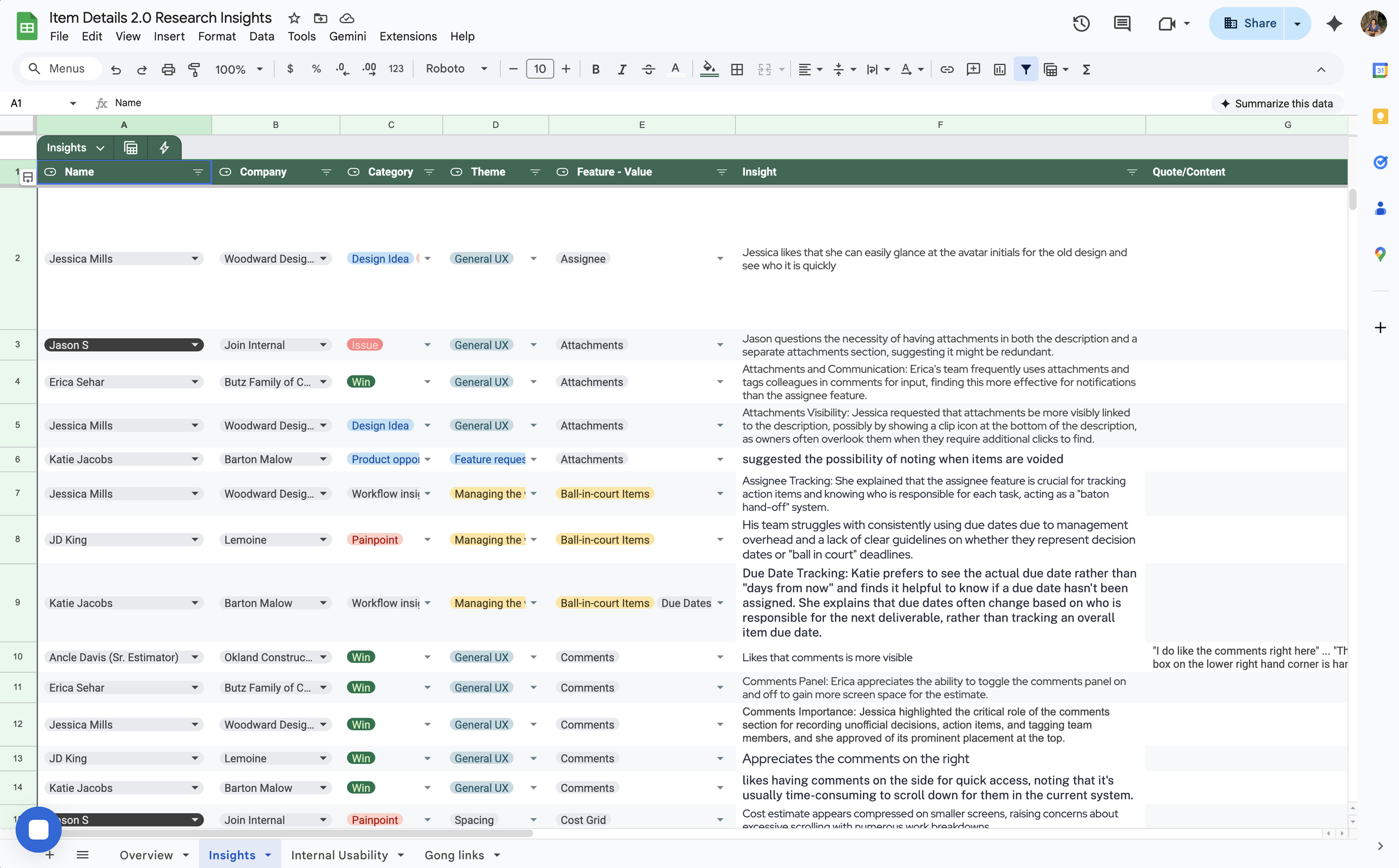The height and width of the screenshot is (868, 1399).
Task: Toggle the filter button in toolbar
Action: pos(1026,69)
